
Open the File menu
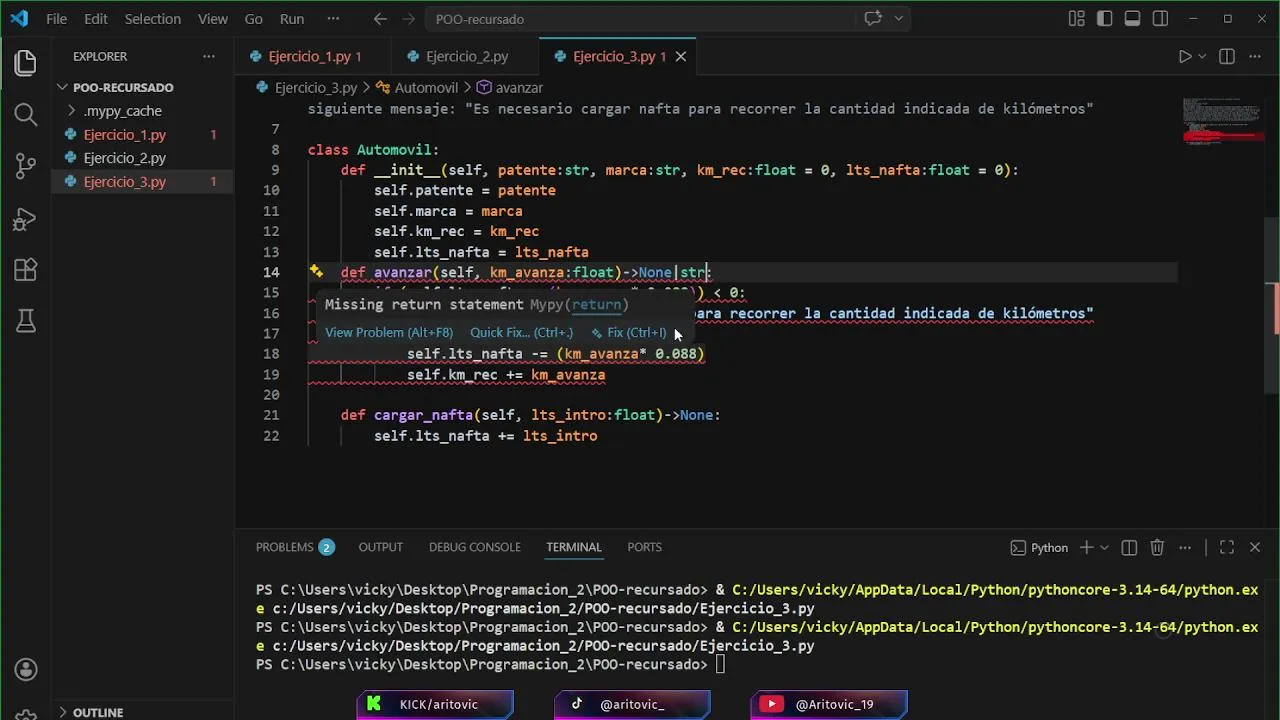57,19
